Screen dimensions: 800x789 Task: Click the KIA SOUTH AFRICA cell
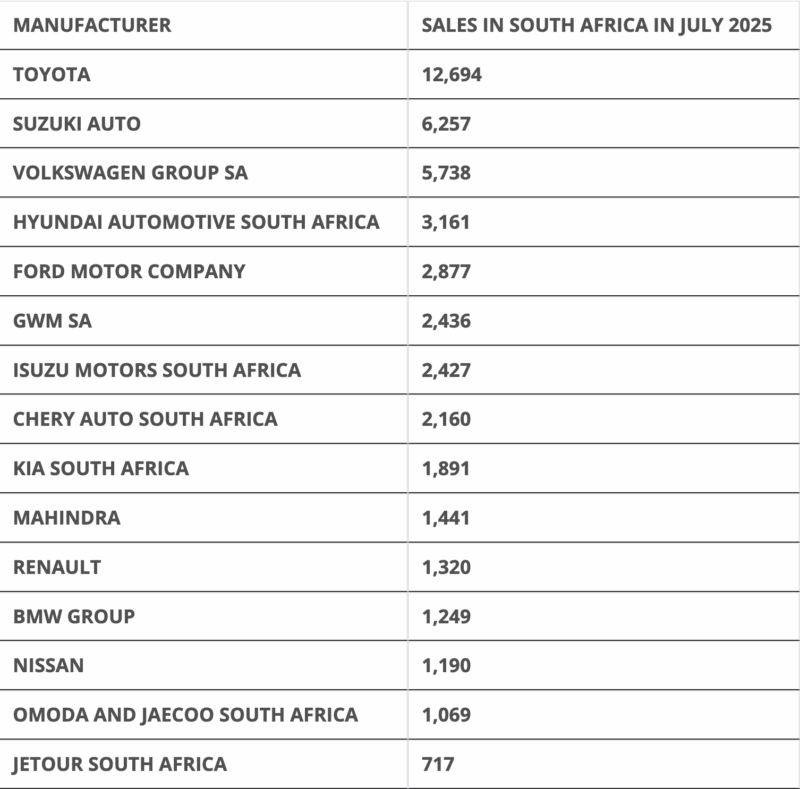click(x=101, y=468)
